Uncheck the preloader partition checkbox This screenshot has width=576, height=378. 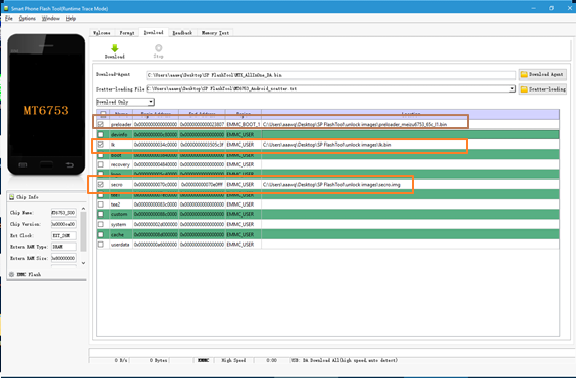click(101, 124)
